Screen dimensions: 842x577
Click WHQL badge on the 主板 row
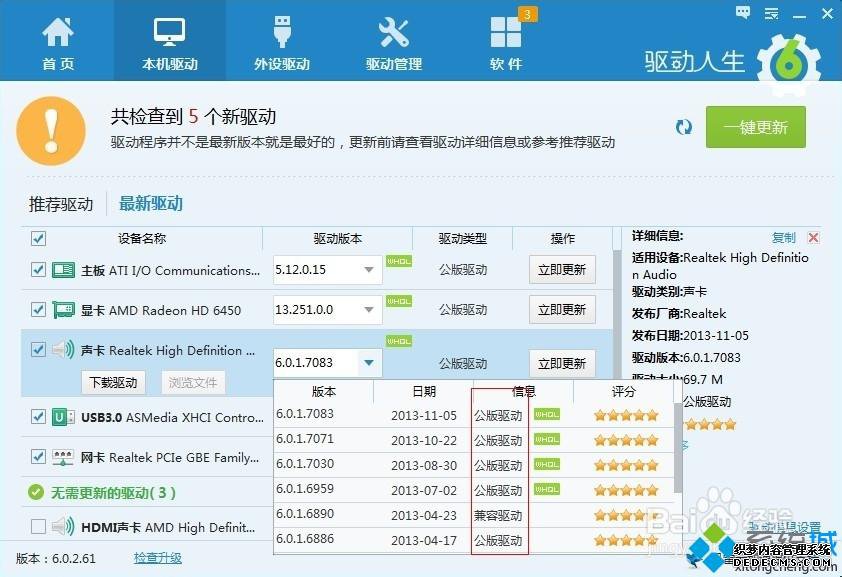pos(399,261)
